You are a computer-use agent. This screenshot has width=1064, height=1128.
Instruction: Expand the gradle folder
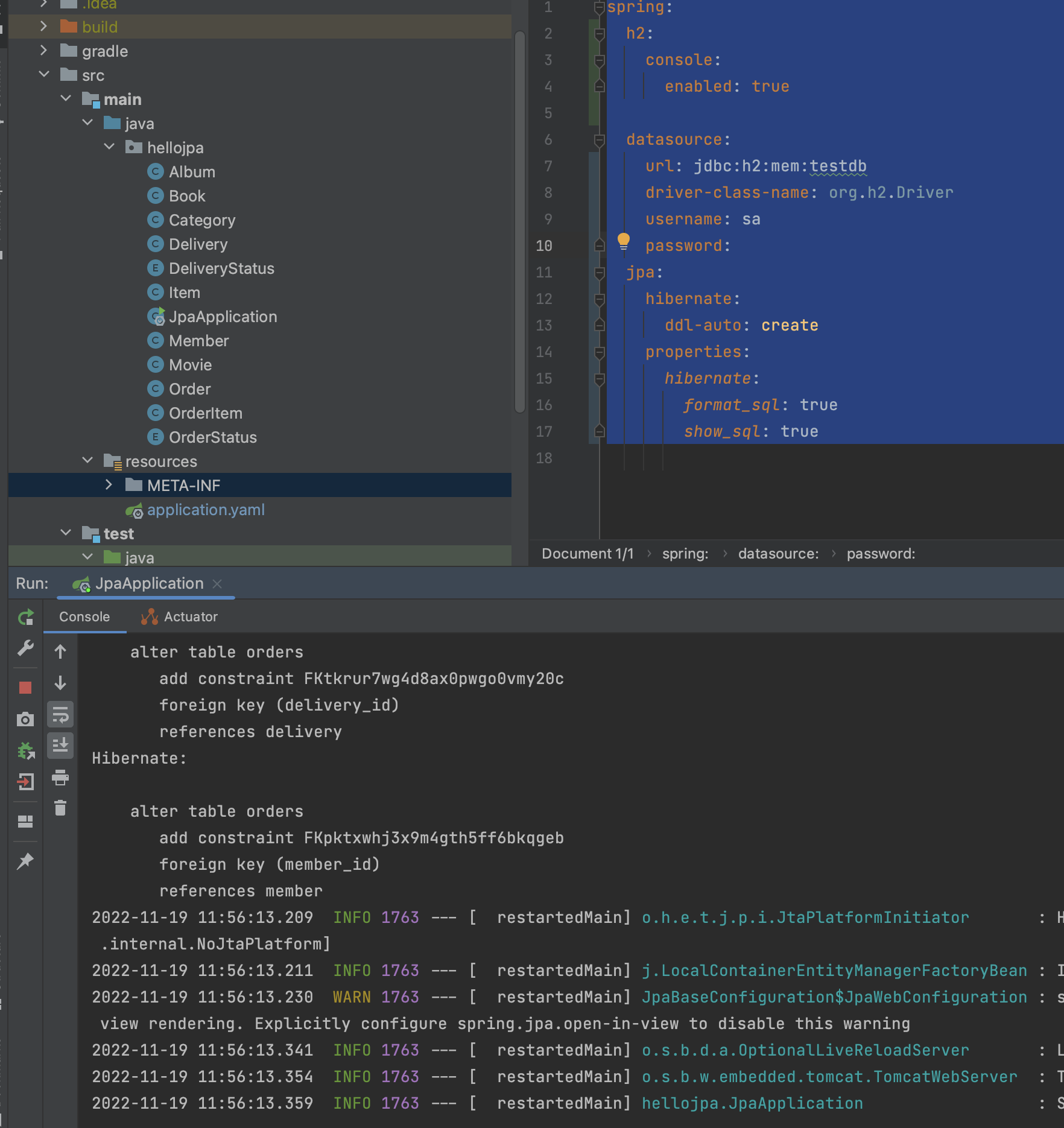click(43, 51)
